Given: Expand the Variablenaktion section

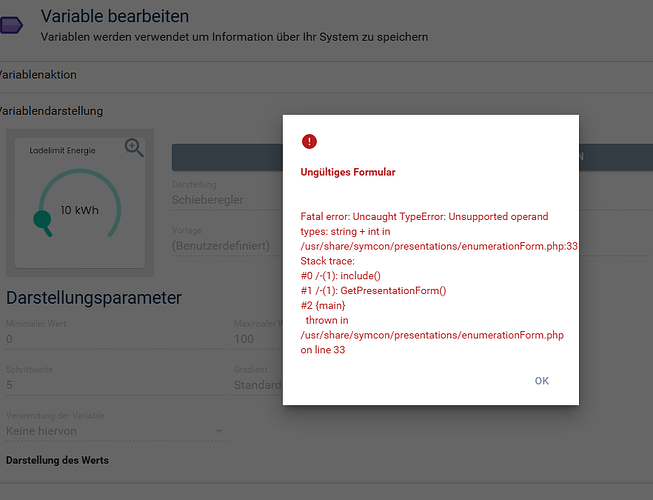Looking at the screenshot, I should pyautogui.click(x=38, y=75).
